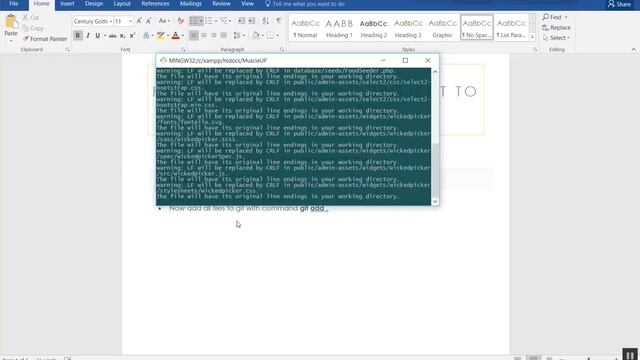Open borders dropdown

click(x=277, y=36)
